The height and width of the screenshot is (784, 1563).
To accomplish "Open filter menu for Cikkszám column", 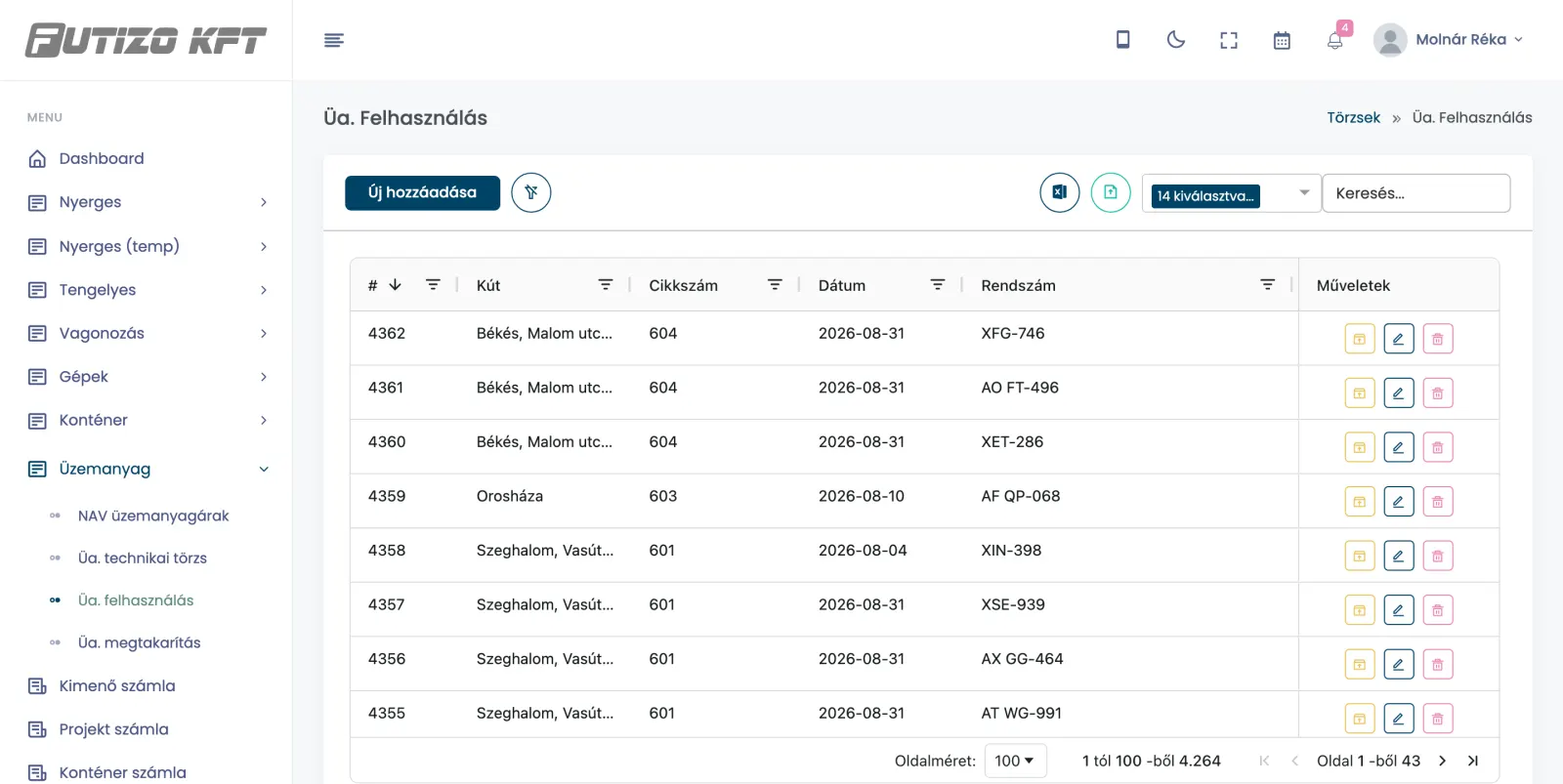I will pos(775,284).
